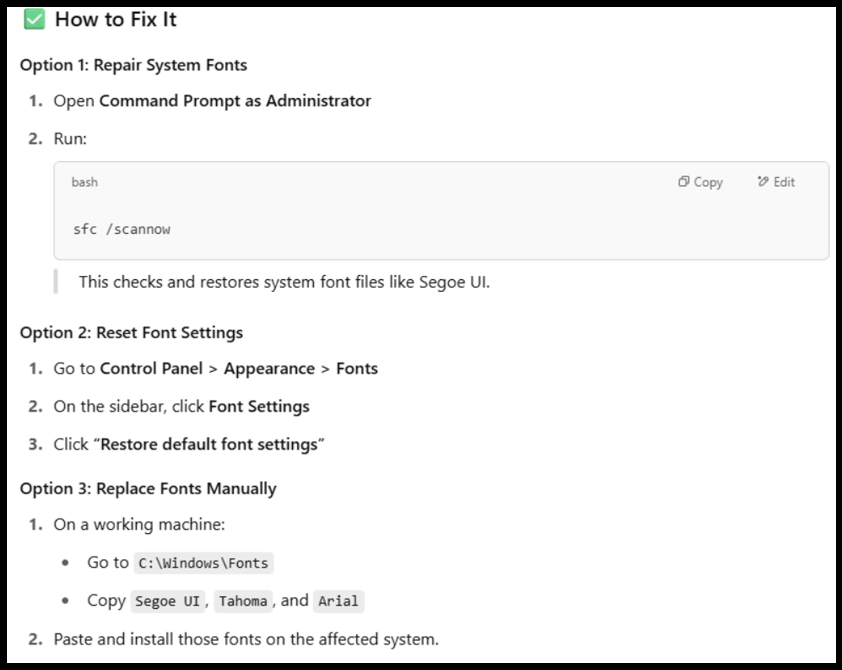This screenshot has height=670, width=842.
Task: Click the Copy label in code header
Action: pos(708,182)
